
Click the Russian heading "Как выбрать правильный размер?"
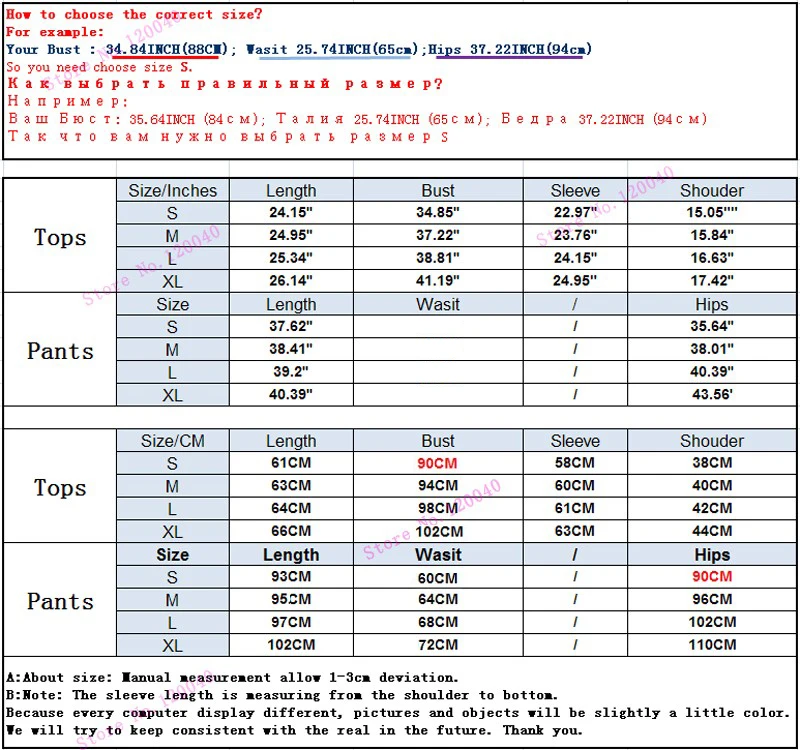pos(225,84)
